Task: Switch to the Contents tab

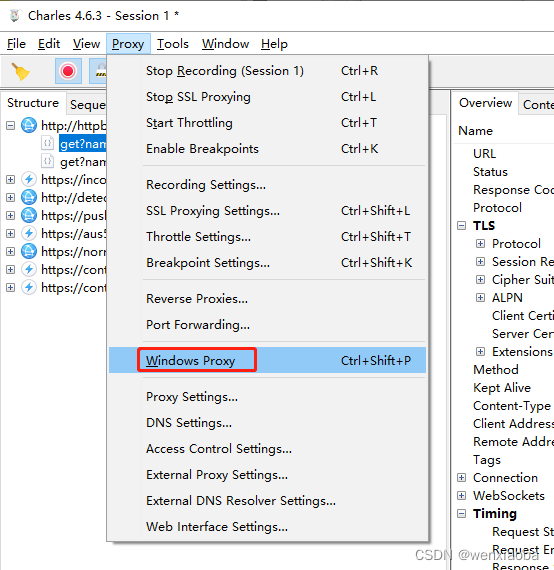Action: click(x=537, y=105)
